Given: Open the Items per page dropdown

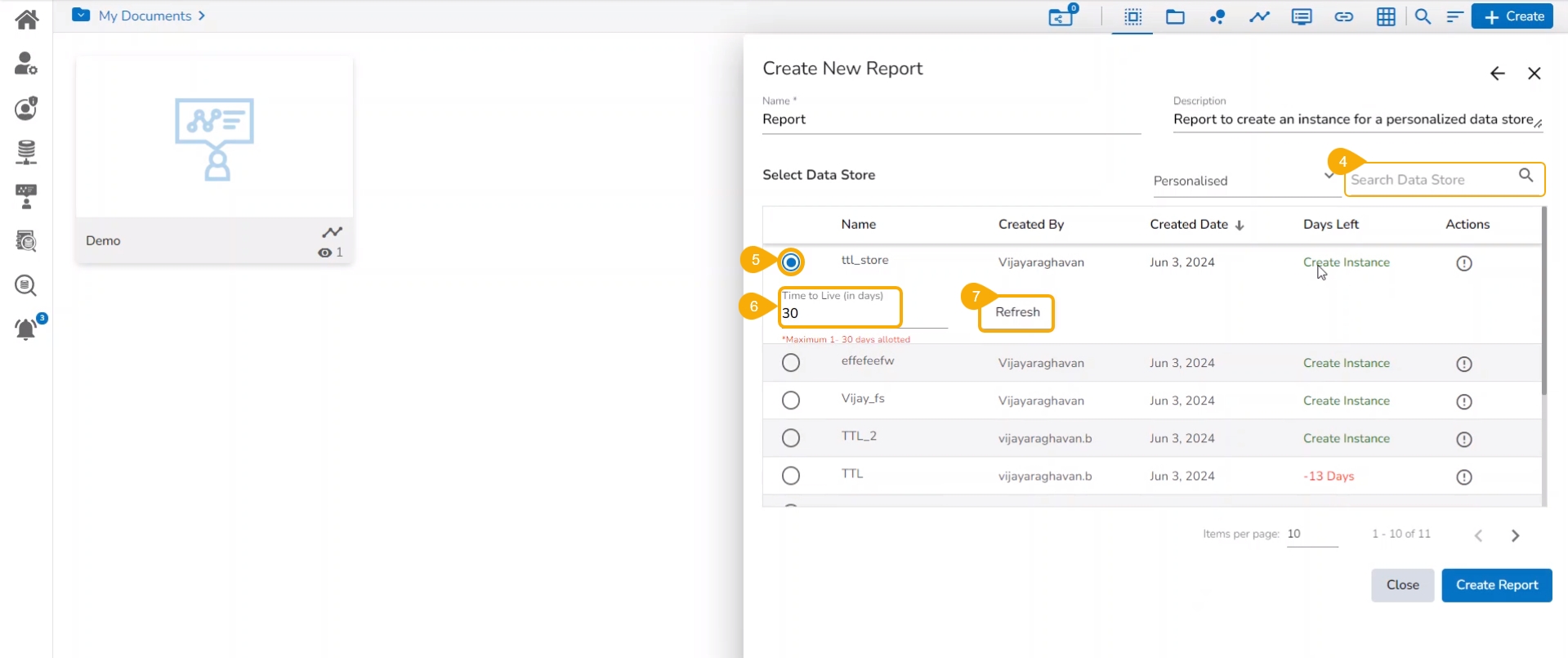Looking at the screenshot, I should coord(1311,535).
